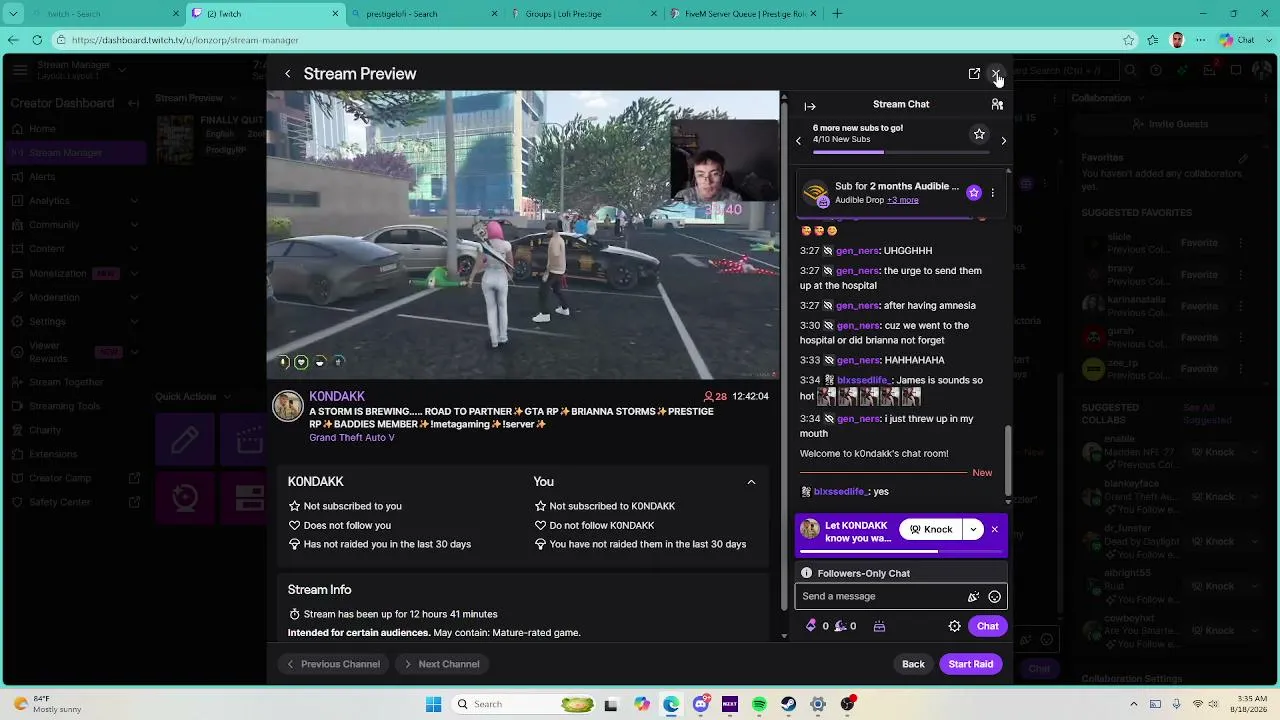The width and height of the screenshot is (1280, 720).
Task: Click the browser address bar URL
Action: click(185, 40)
